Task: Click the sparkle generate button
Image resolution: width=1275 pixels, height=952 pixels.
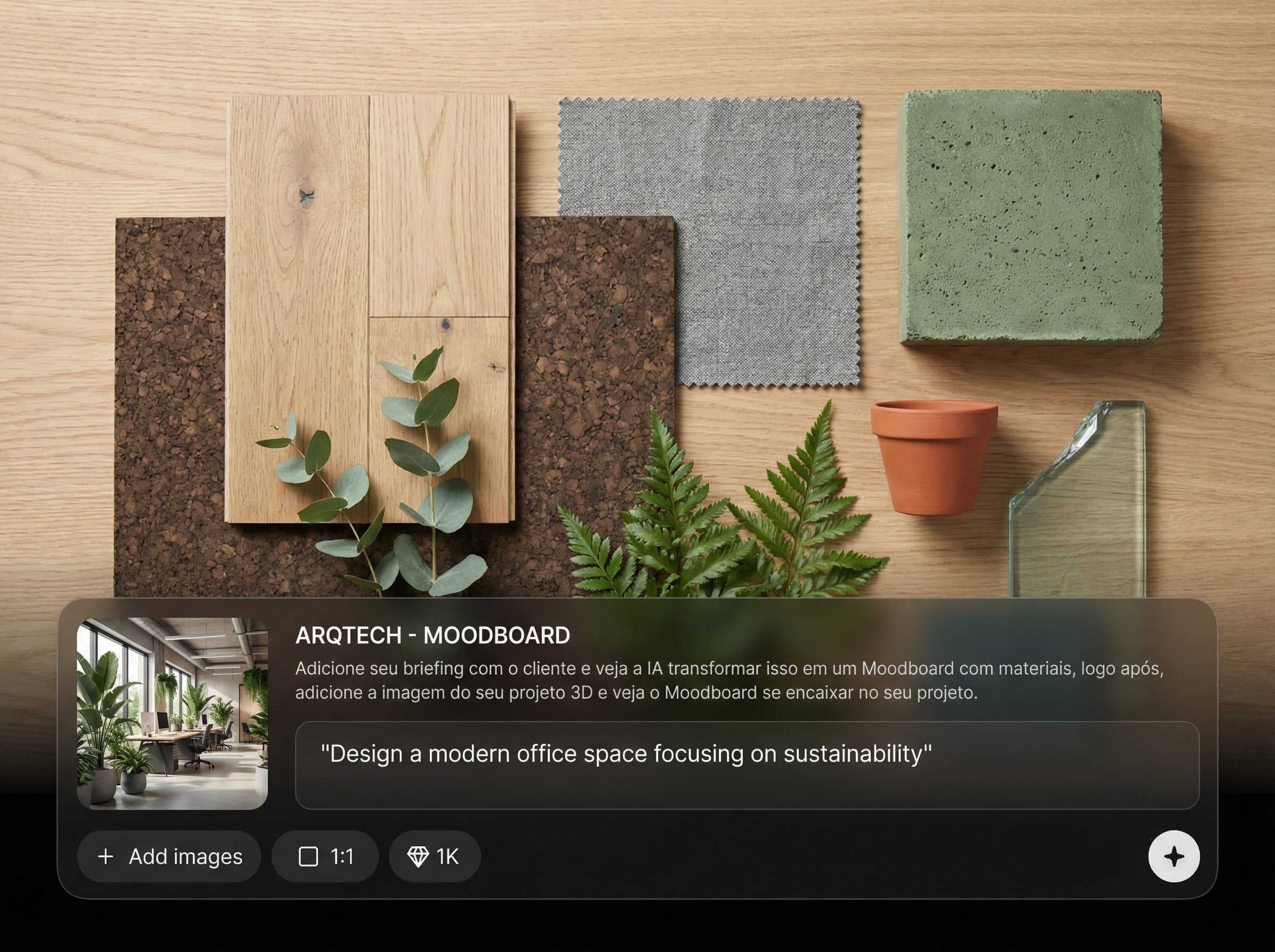Action: pos(1174,856)
